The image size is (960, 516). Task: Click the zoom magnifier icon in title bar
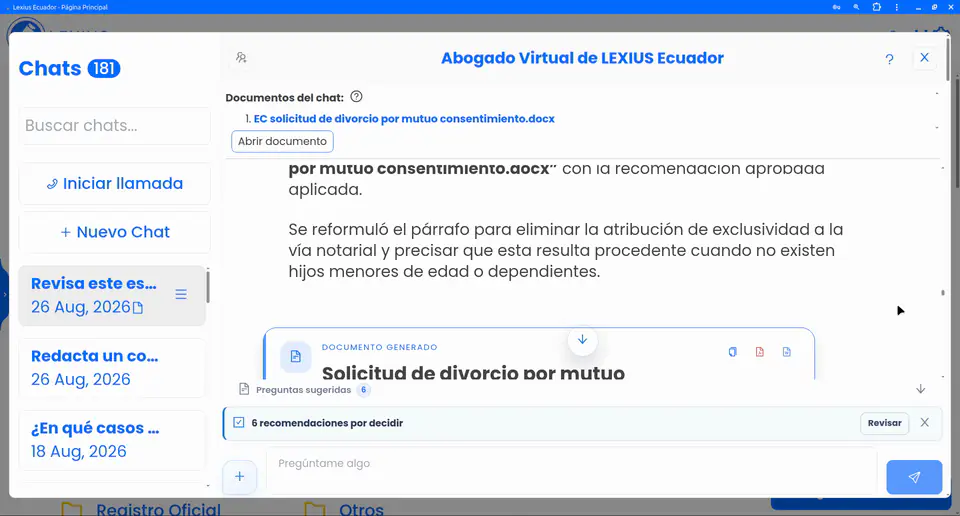[856, 7]
